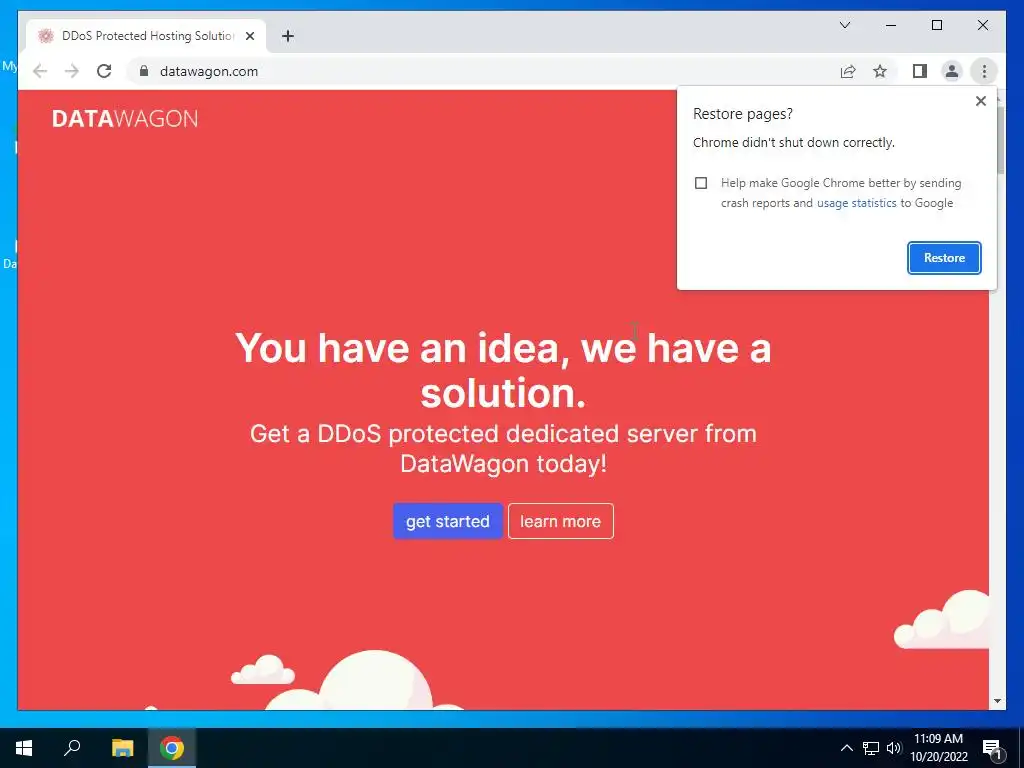Open the Windows Start menu

pos(24,748)
